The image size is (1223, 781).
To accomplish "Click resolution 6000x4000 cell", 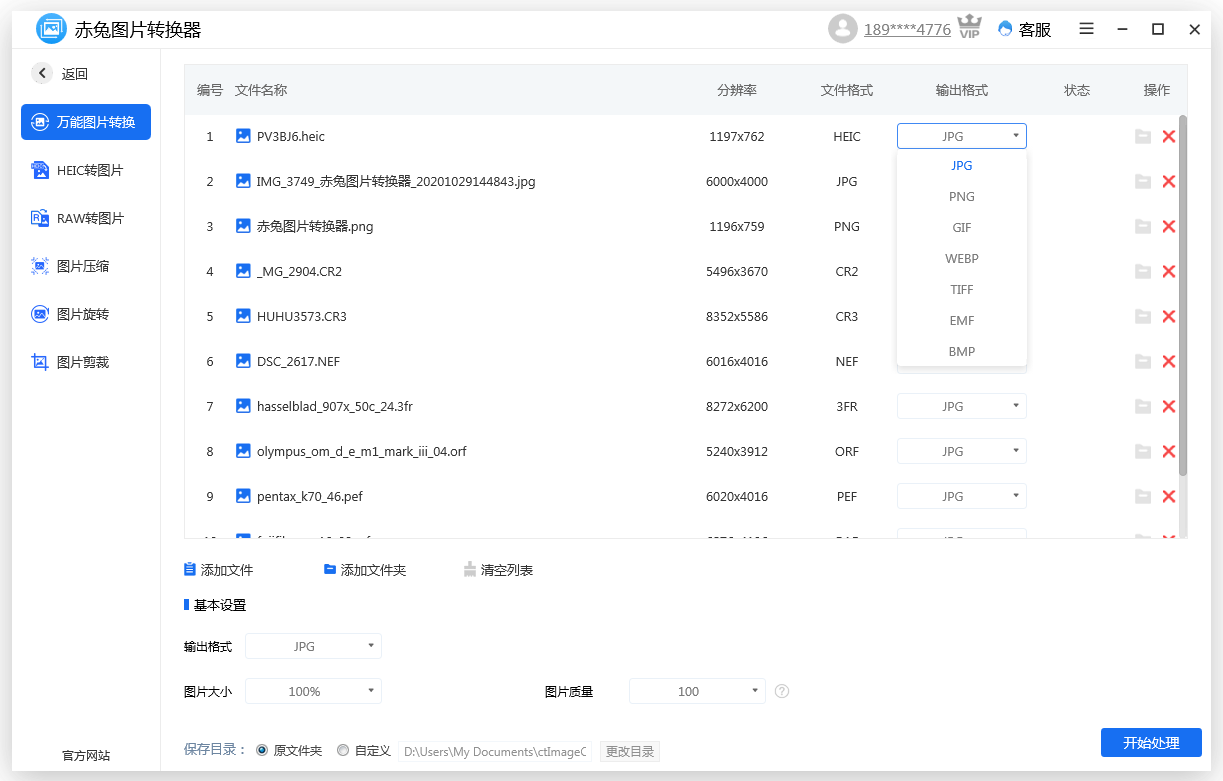I will pyautogui.click(x=737, y=181).
